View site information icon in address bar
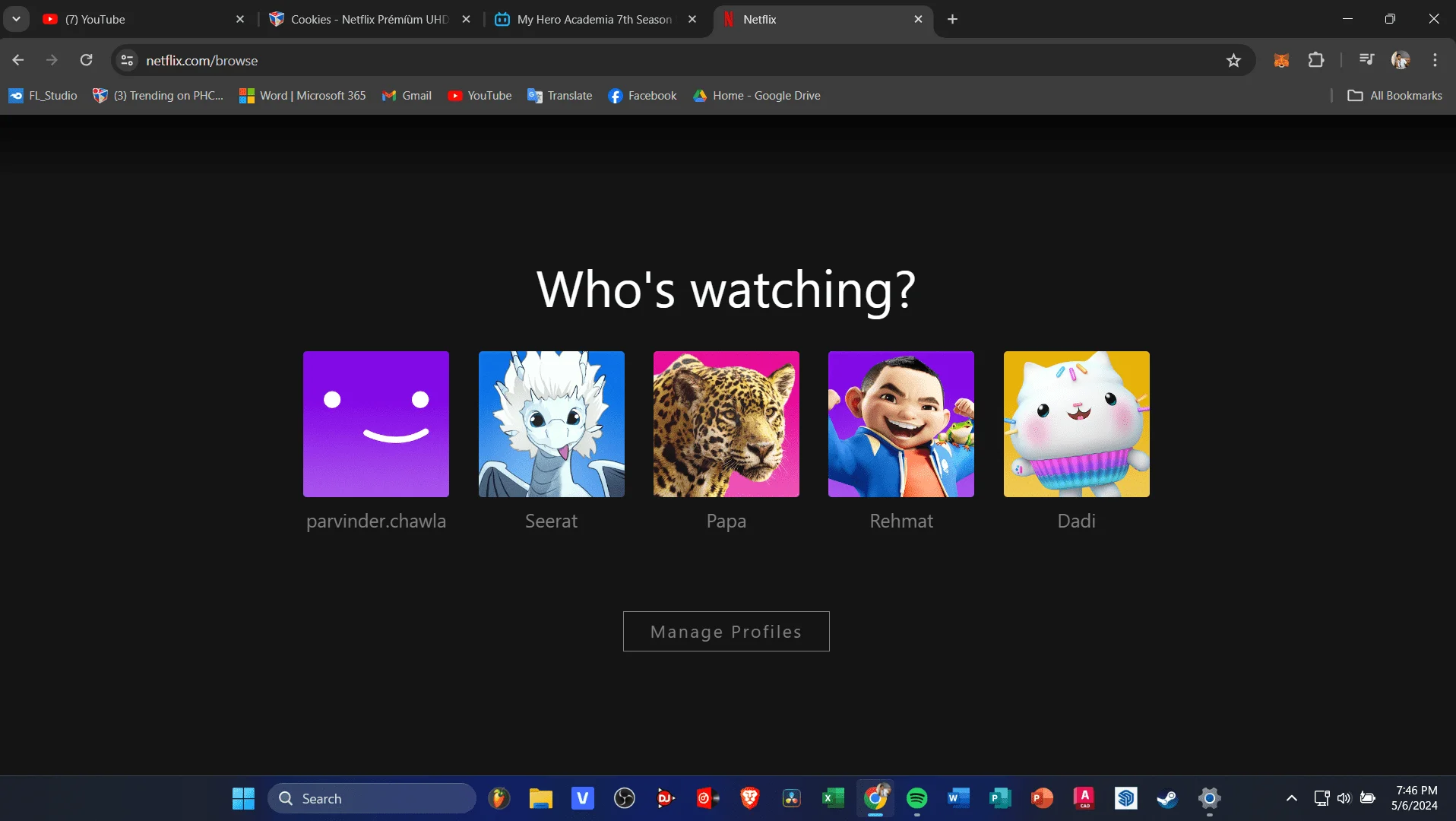This screenshot has height=821, width=1456. (x=128, y=60)
